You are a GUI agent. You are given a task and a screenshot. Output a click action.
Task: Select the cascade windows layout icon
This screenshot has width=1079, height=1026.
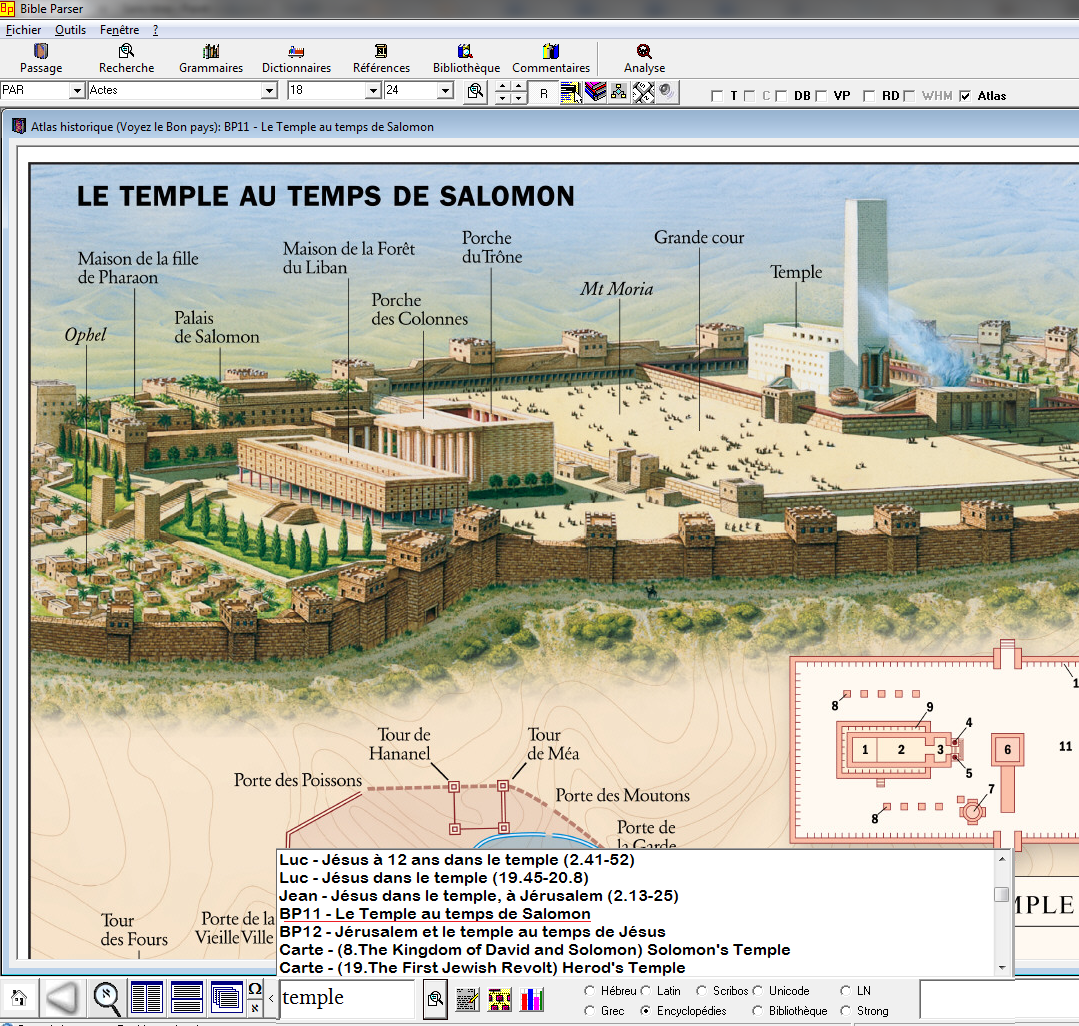coord(226,998)
